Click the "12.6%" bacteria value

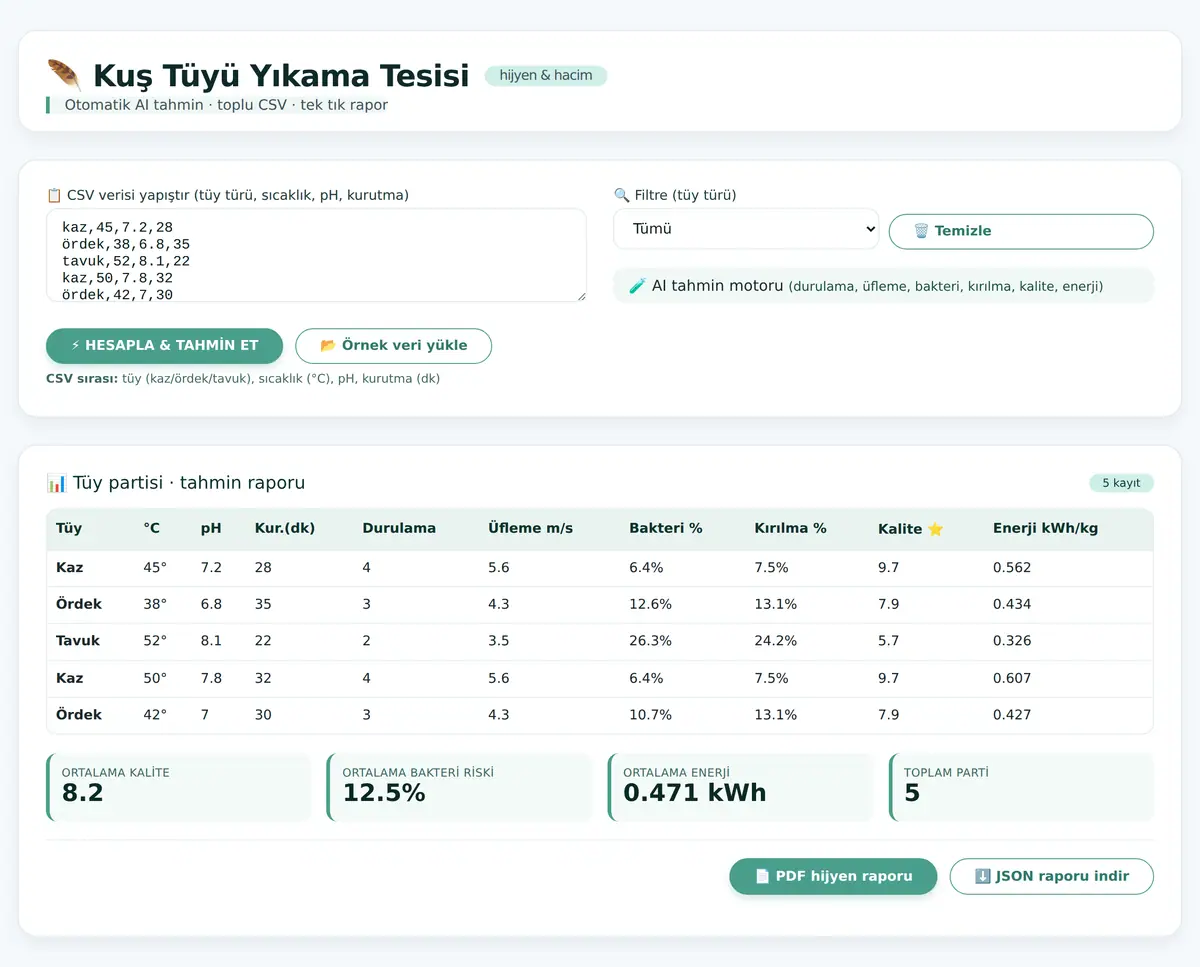[x=650, y=604]
